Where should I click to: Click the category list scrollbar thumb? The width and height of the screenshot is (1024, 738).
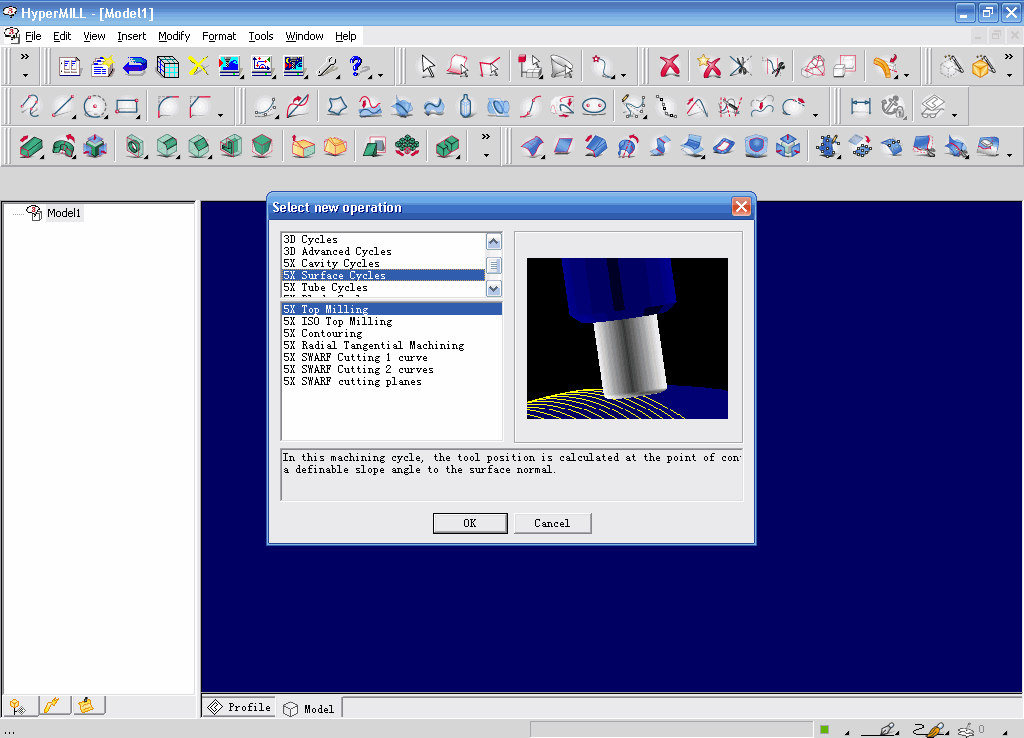pos(494,265)
